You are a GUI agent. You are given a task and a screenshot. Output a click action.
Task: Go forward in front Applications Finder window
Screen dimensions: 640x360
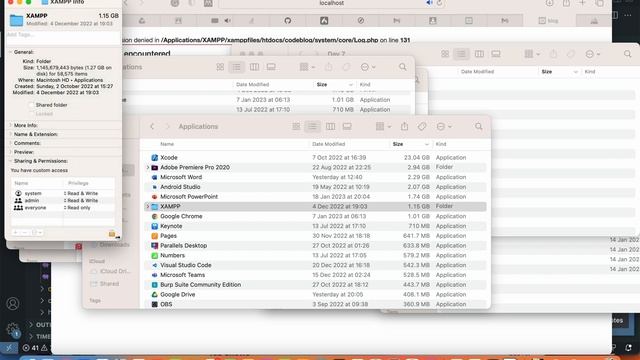coord(167,127)
